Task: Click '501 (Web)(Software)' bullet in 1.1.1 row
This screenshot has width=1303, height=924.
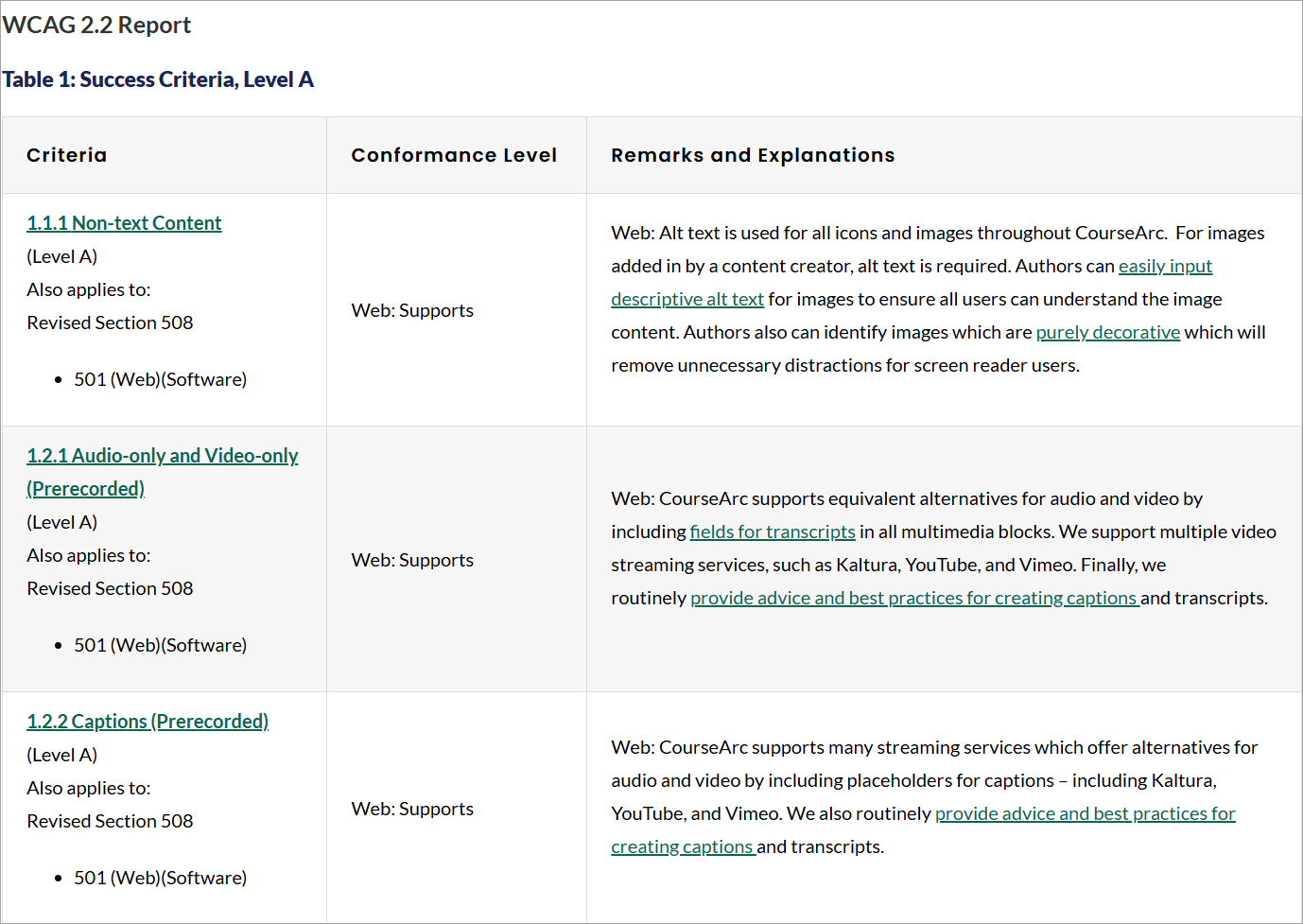Action: tap(161, 380)
